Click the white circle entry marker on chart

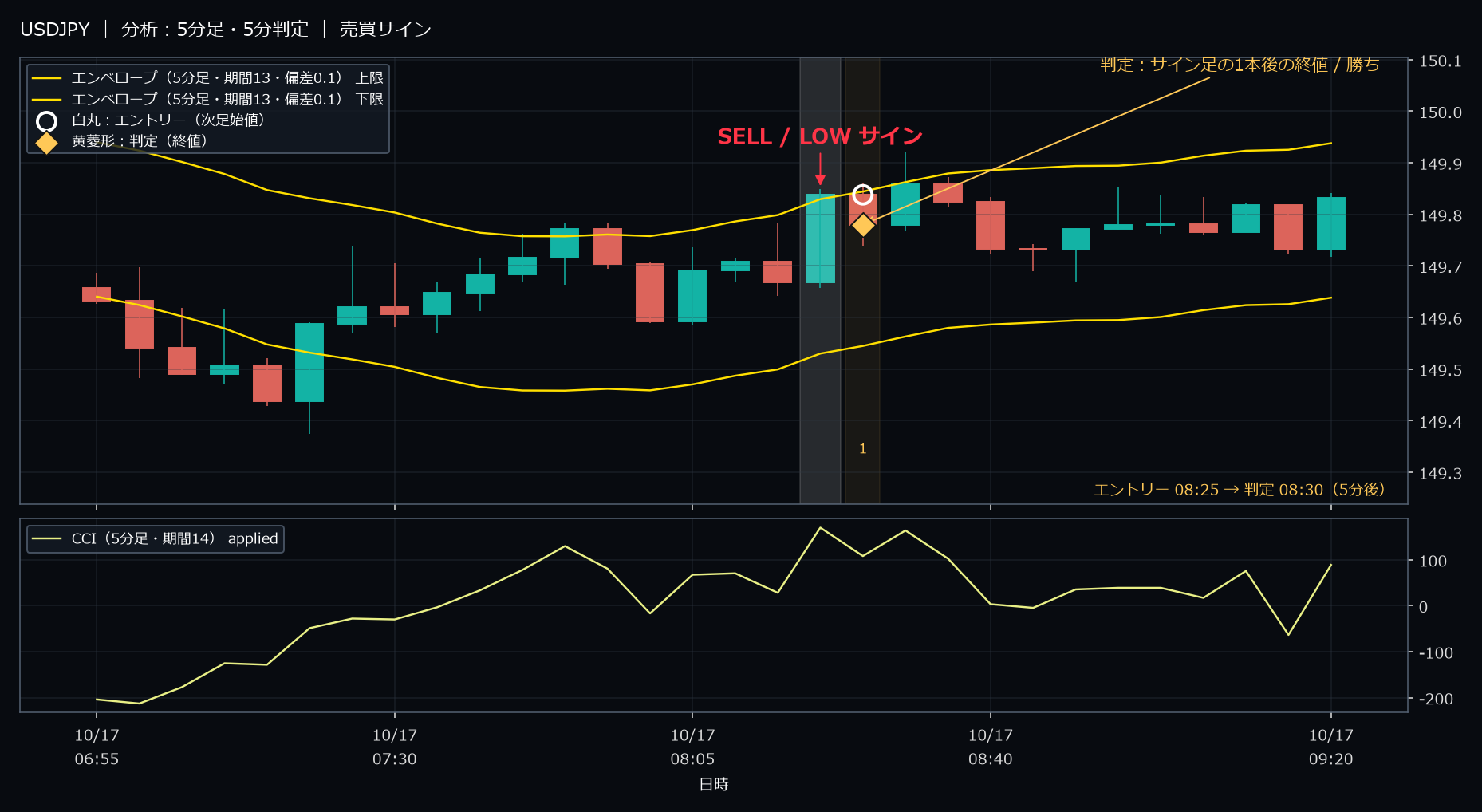(862, 195)
